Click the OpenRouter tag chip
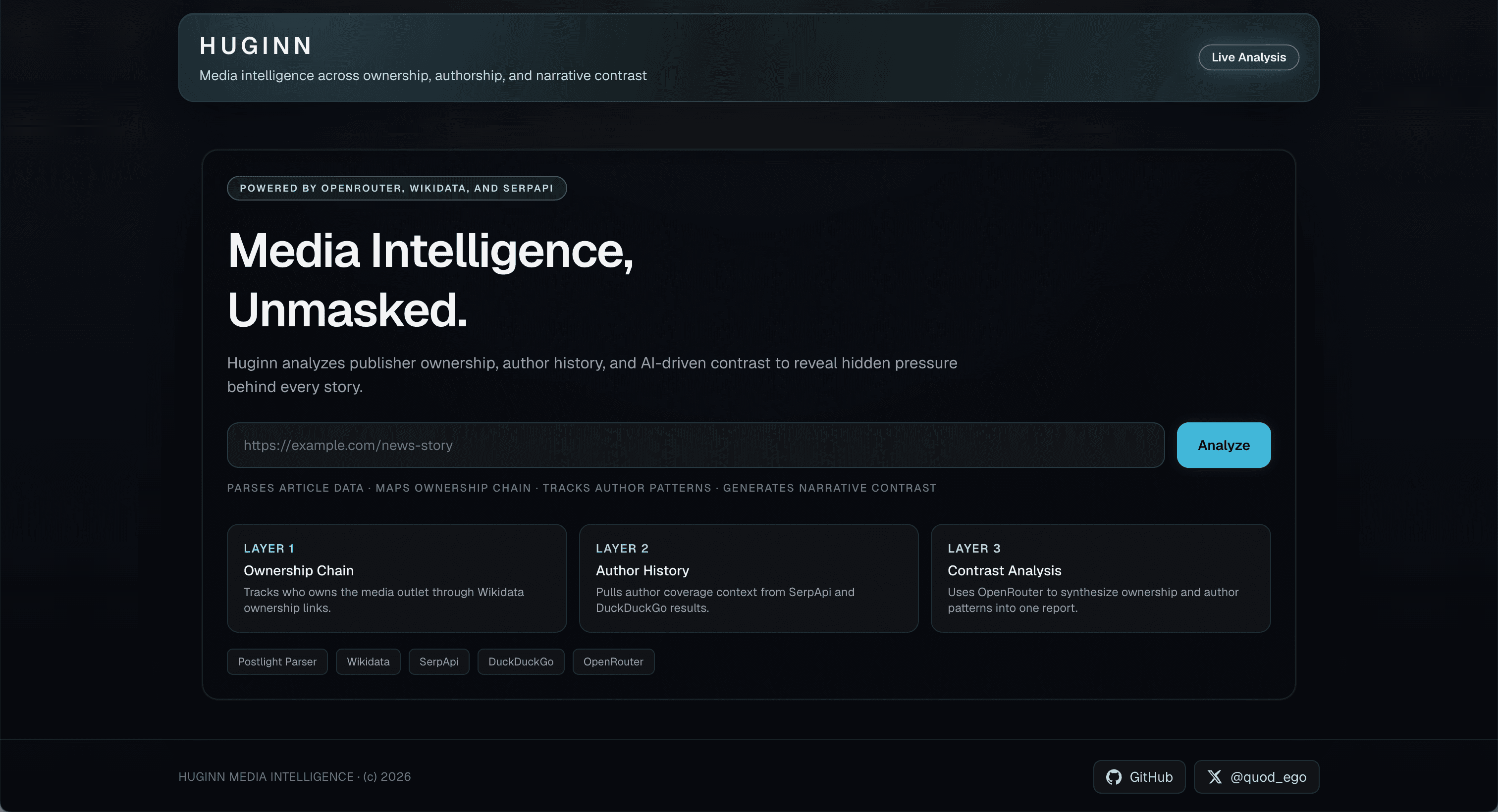This screenshot has width=1498, height=812. coord(613,661)
